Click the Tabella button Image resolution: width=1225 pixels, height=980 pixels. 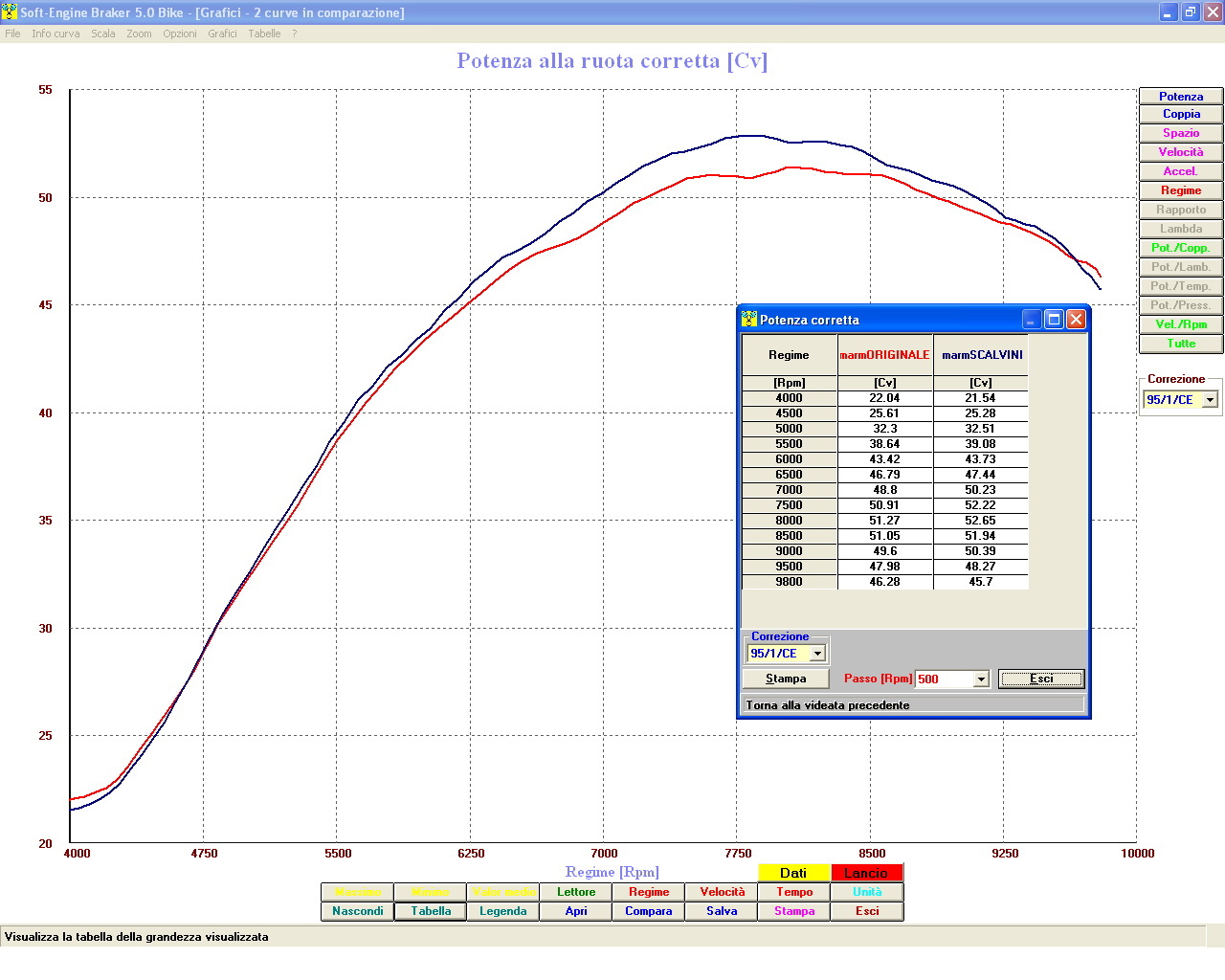pos(431,911)
